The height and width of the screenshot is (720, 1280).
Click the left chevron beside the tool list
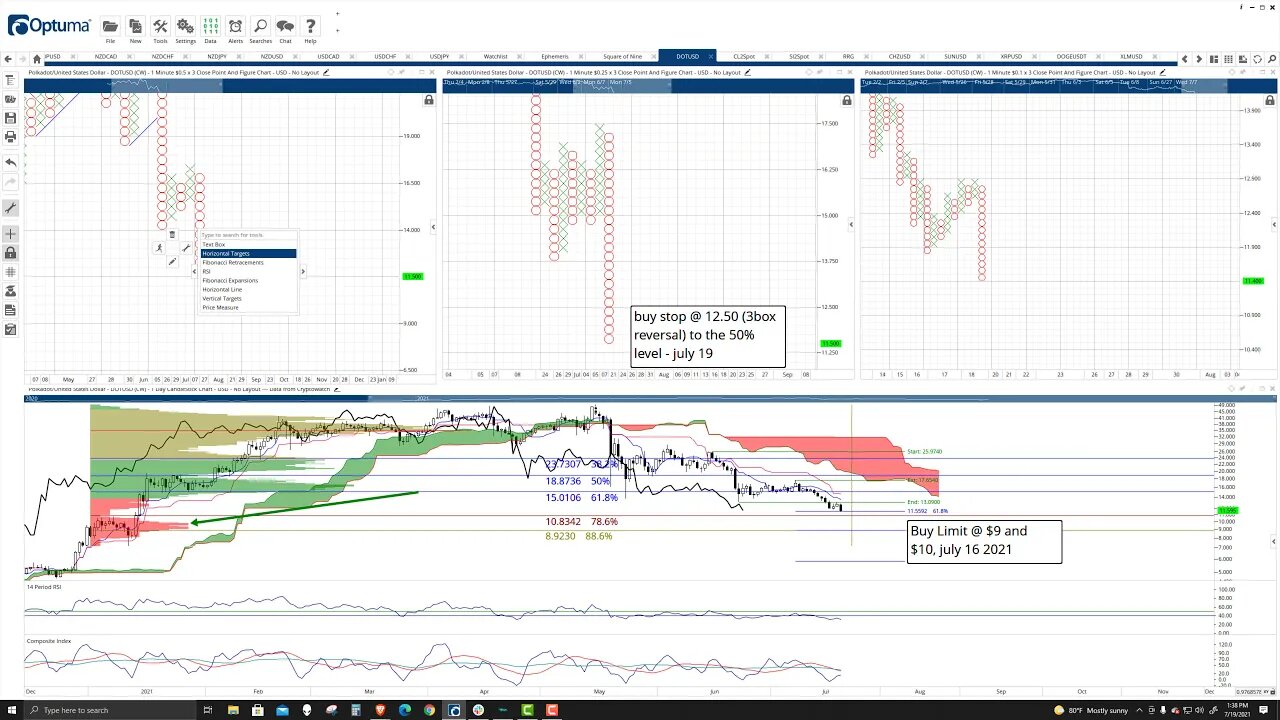pyautogui.click(x=195, y=272)
